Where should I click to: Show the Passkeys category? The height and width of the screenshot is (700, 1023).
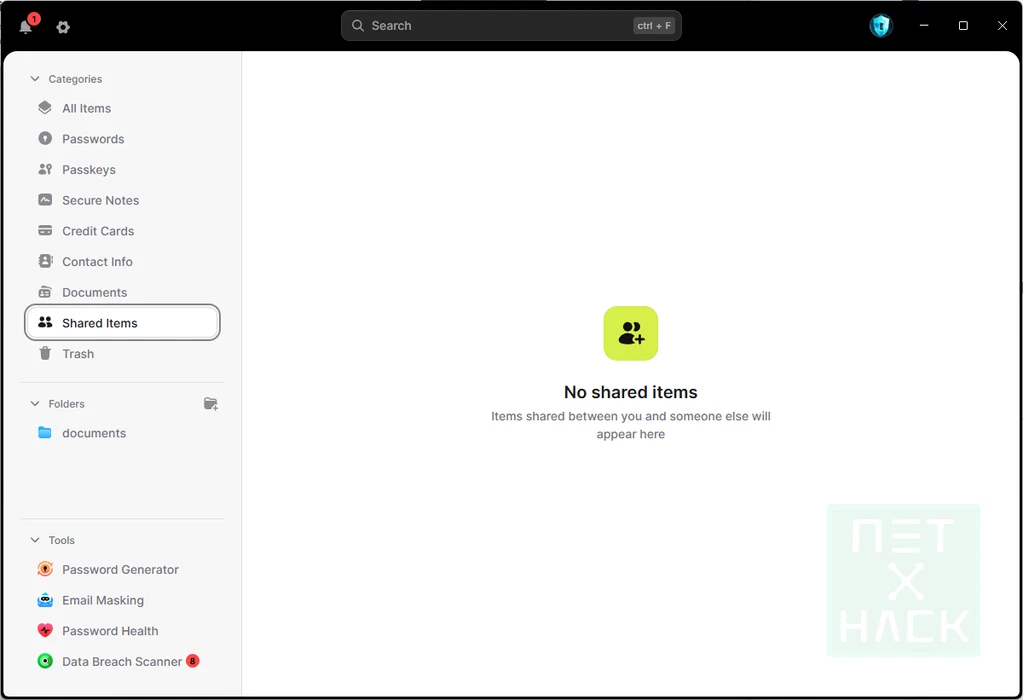(88, 170)
